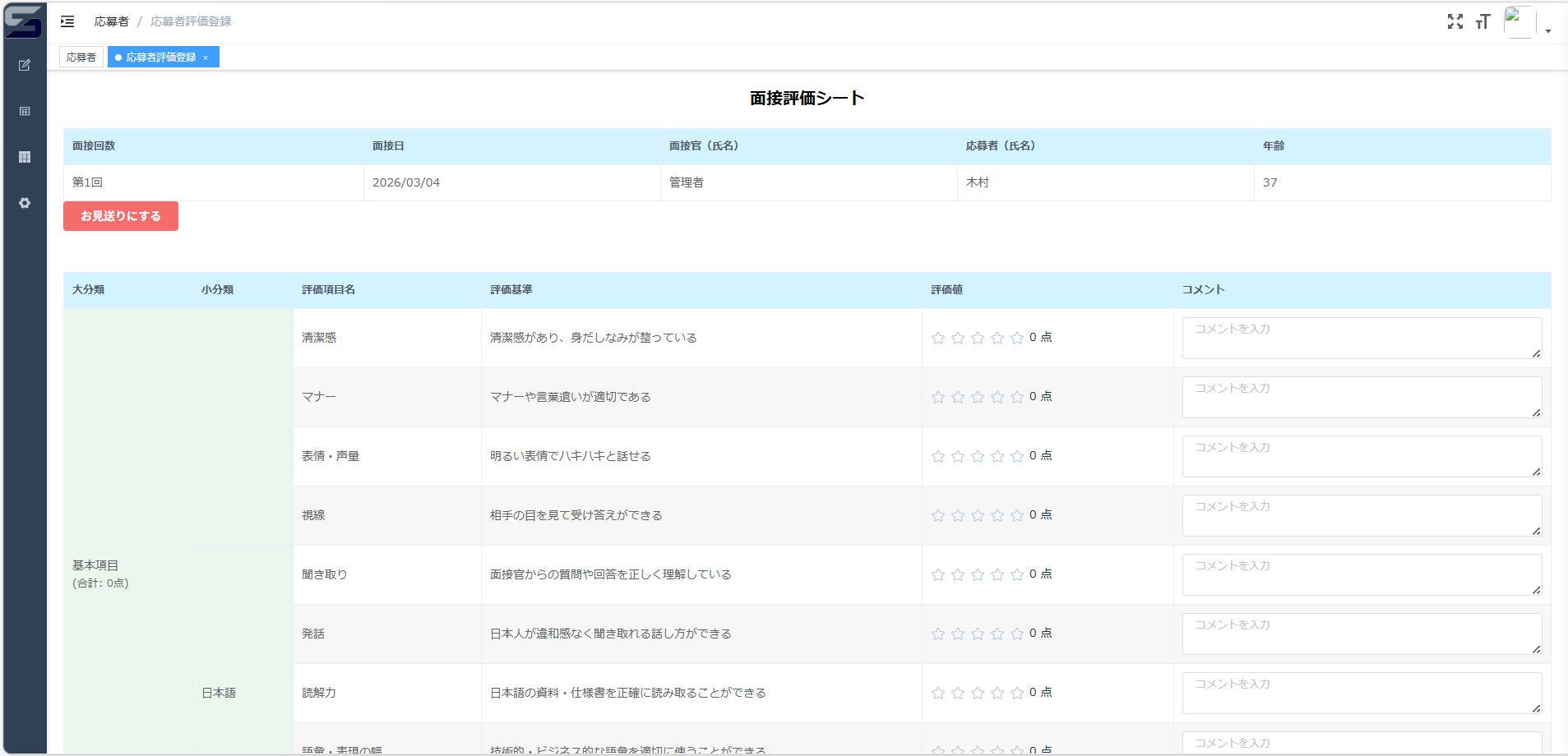Click the app logo at top of sidebar

25,21
